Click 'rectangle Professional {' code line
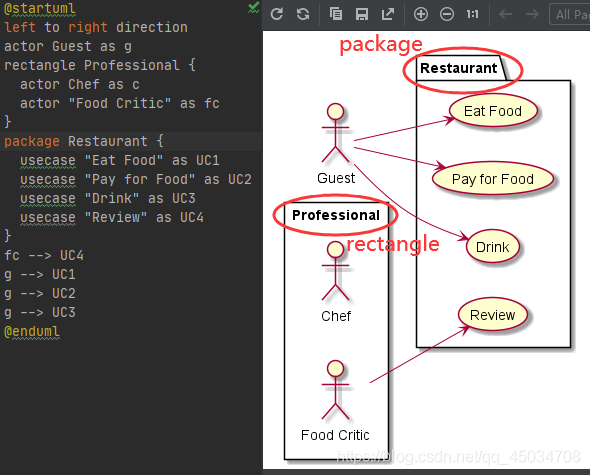The width and height of the screenshot is (590, 475). 100,65
